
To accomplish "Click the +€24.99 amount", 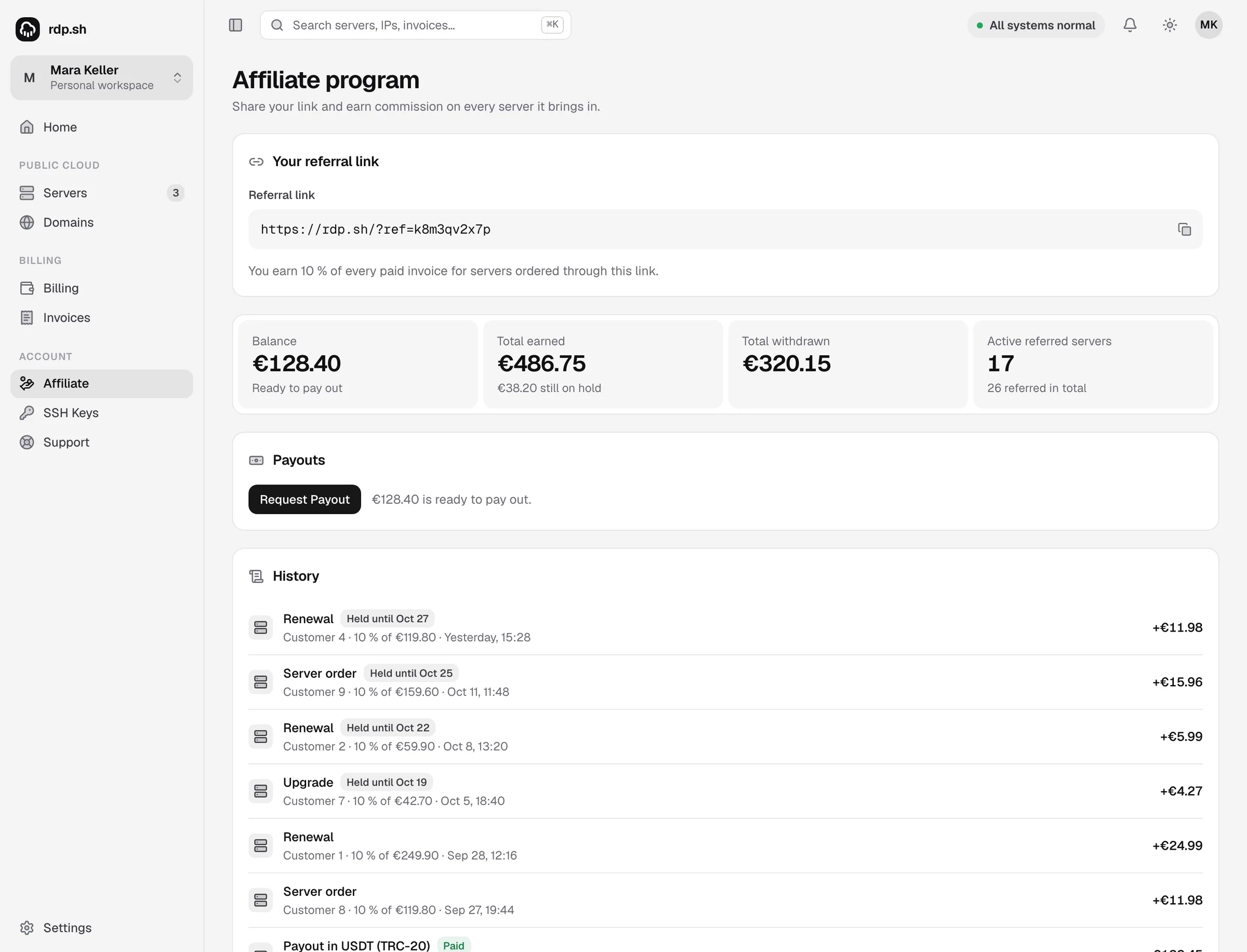I will [1177, 846].
